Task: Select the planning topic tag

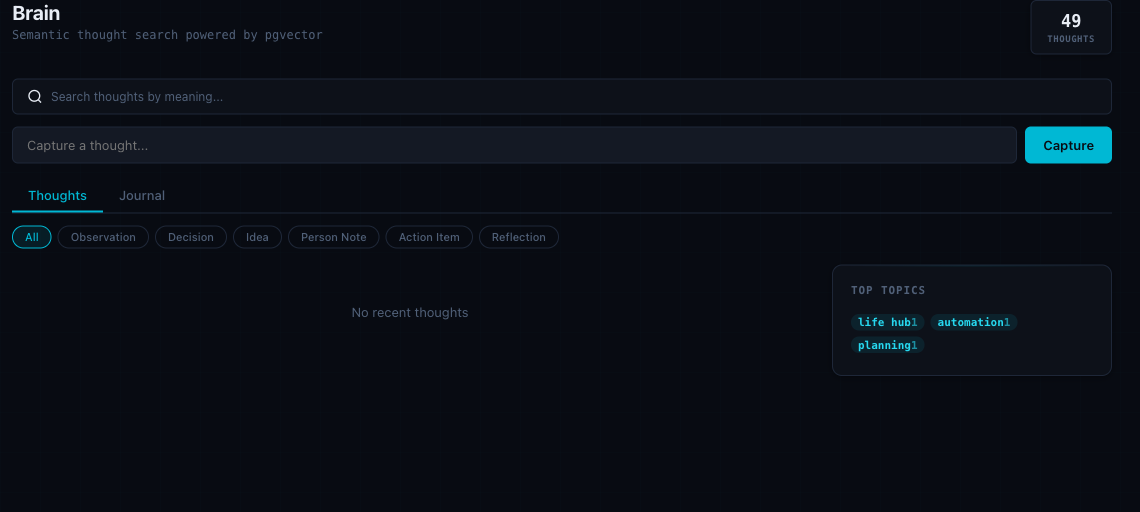Action: [887, 345]
